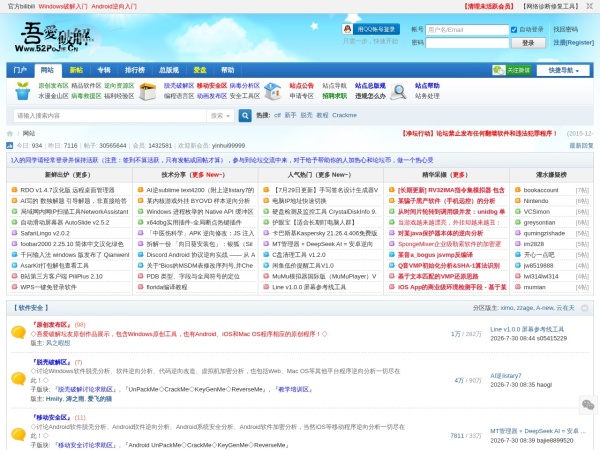Screen dimensions: 600x450
Task: Open the Windows破解入门 link
Action: coord(63,6)
